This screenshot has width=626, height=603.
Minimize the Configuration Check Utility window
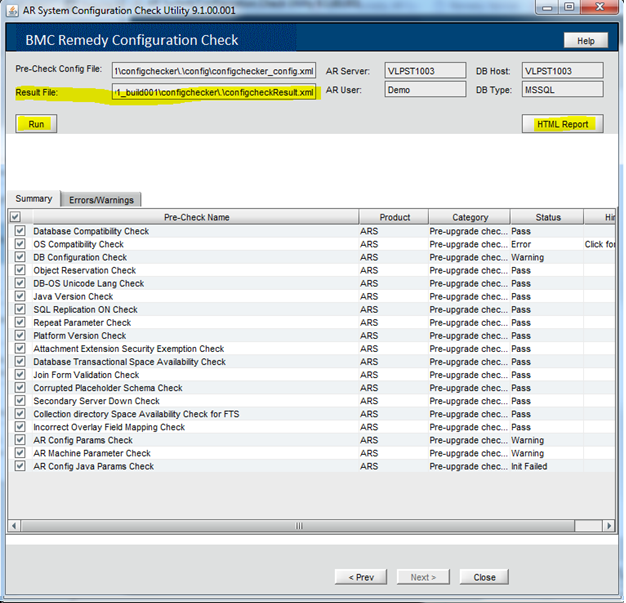tap(547, 7)
